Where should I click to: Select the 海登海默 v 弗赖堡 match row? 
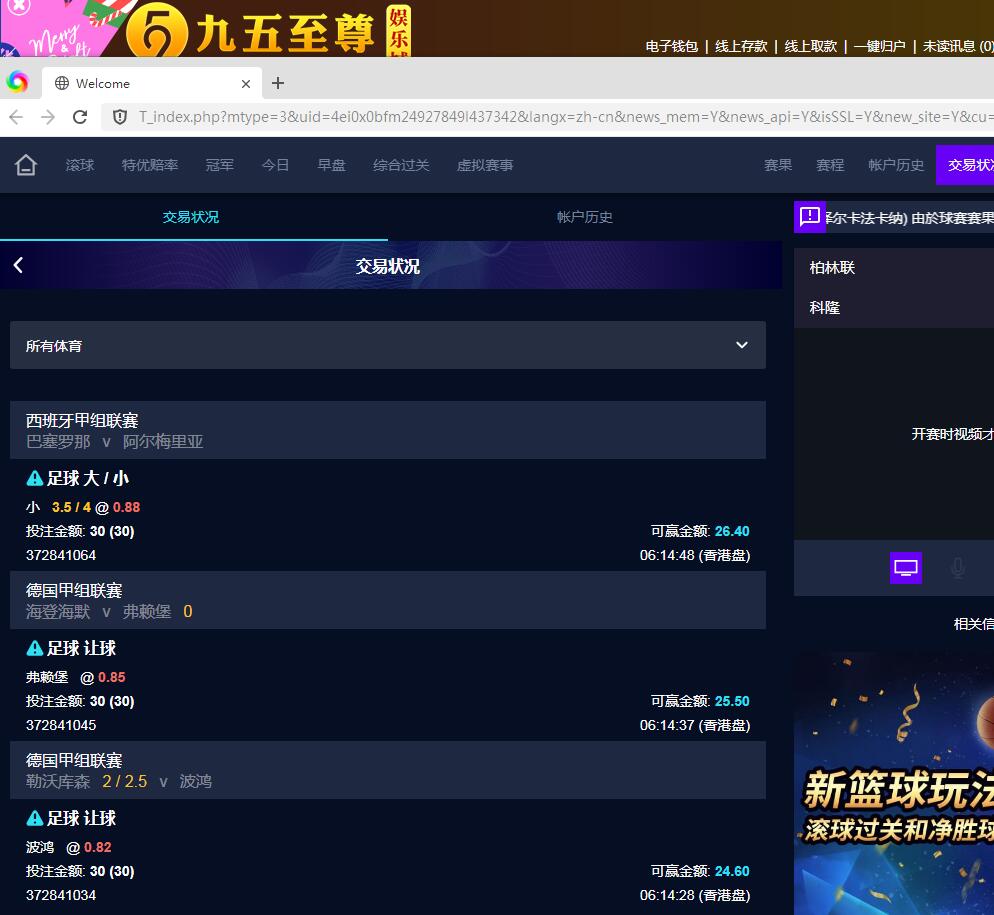pyautogui.click(x=388, y=600)
